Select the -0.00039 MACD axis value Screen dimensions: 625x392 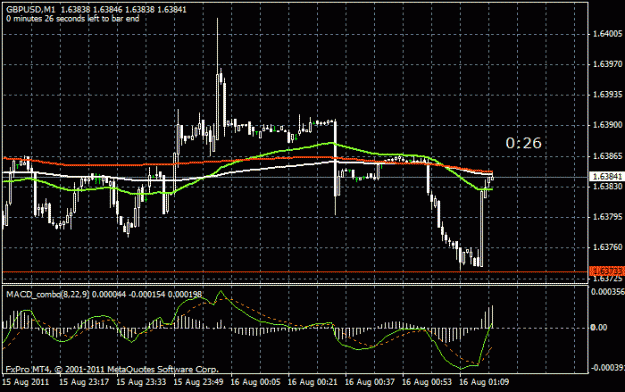tap(607, 367)
